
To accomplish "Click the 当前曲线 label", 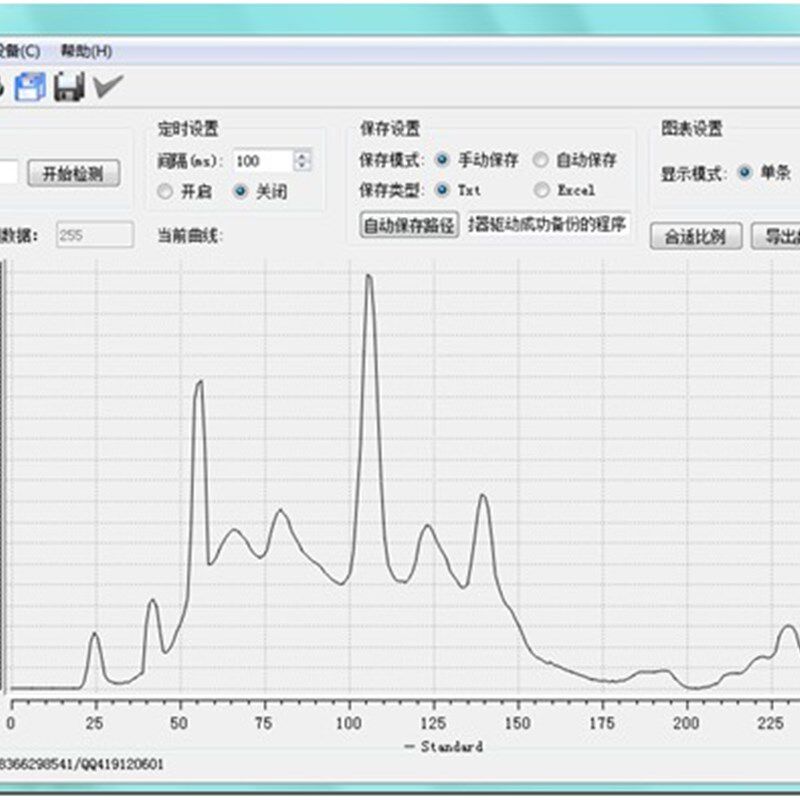I will tap(190, 236).
